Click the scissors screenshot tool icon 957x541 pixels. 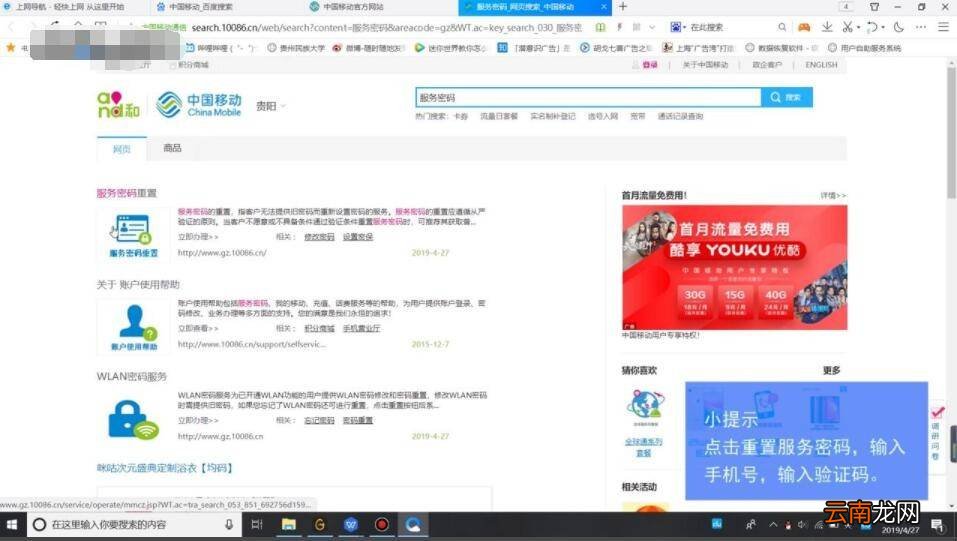click(847, 27)
